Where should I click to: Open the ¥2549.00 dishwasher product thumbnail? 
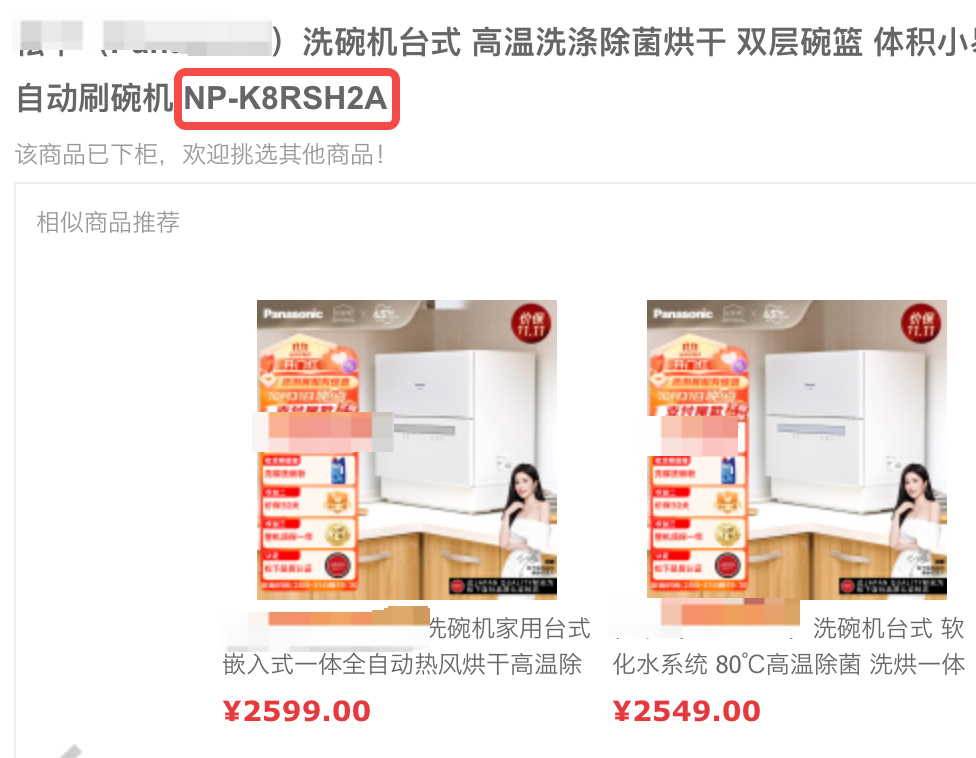(x=797, y=449)
